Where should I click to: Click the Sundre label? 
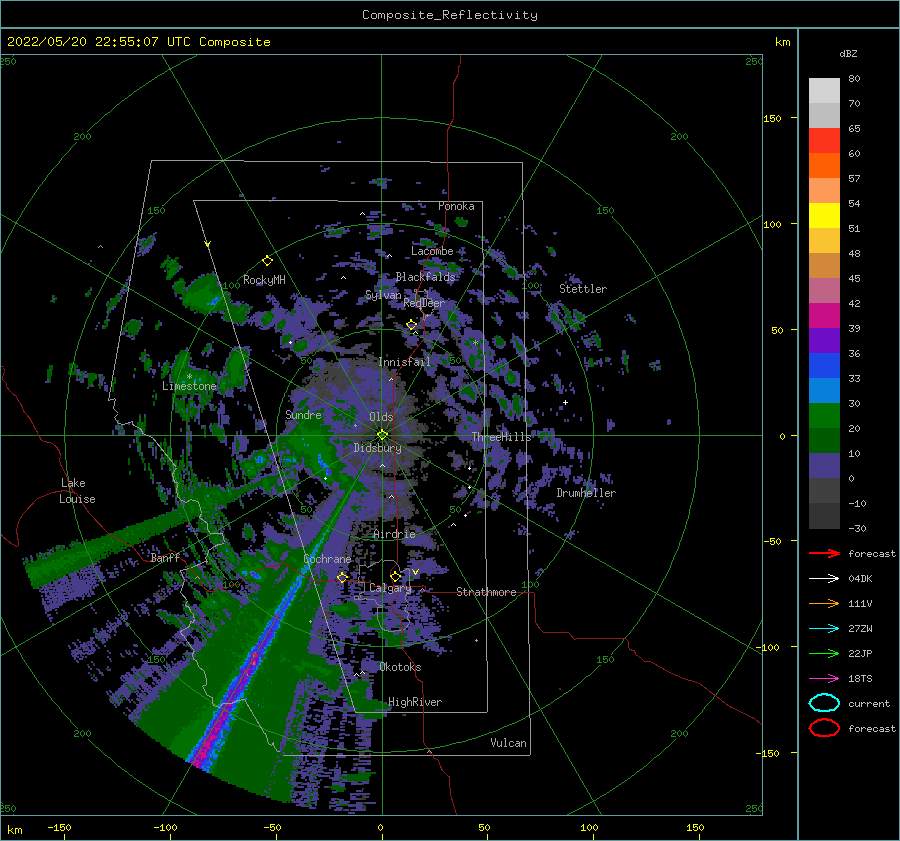click(x=303, y=414)
